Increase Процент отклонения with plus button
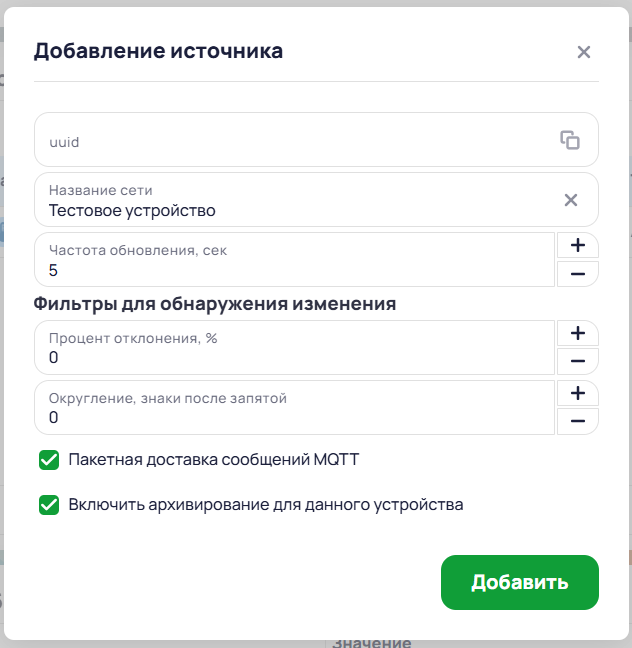 (578, 333)
